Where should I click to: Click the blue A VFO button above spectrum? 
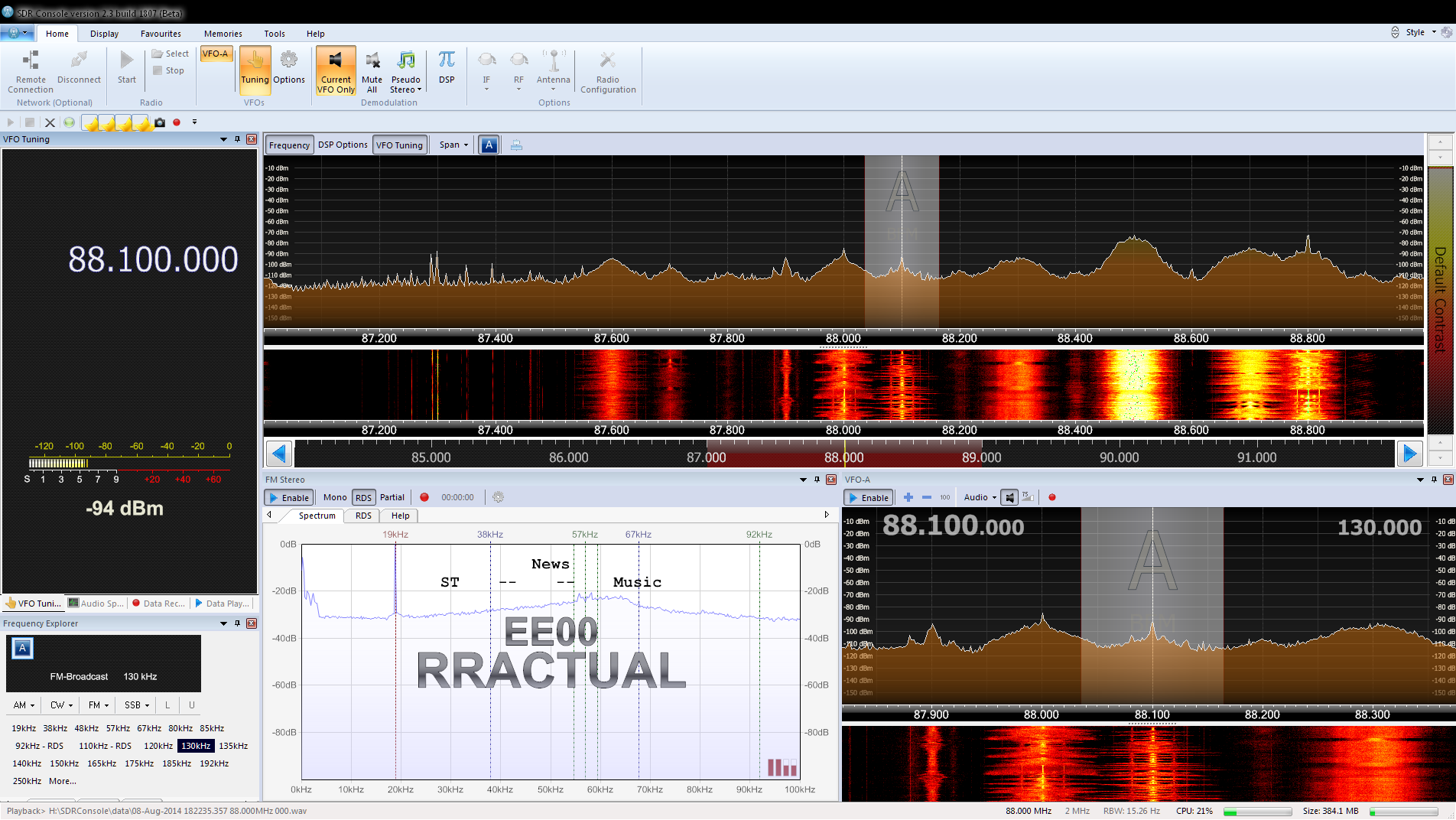489,145
